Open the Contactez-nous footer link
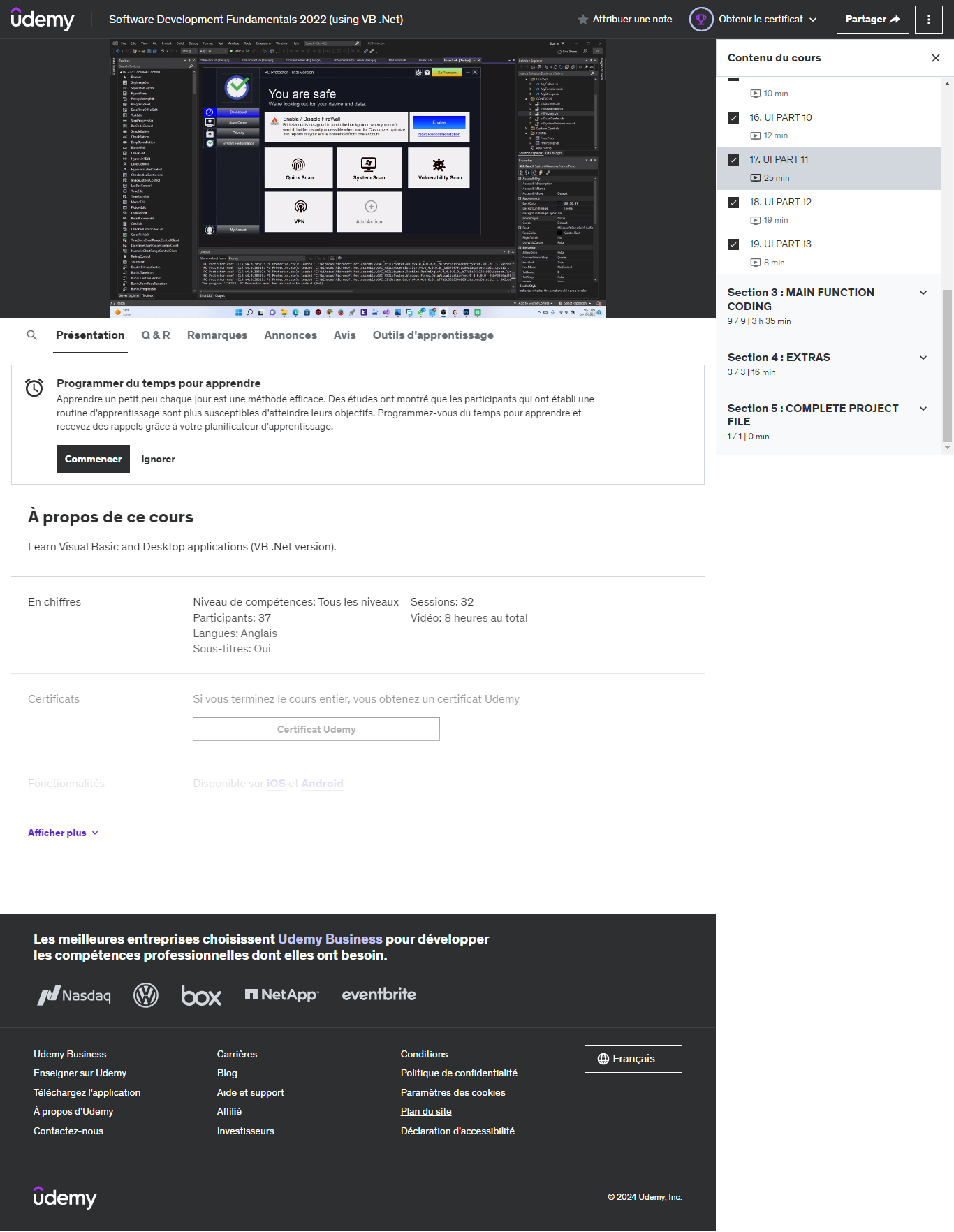This screenshot has width=954, height=1232. [x=68, y=1131]
